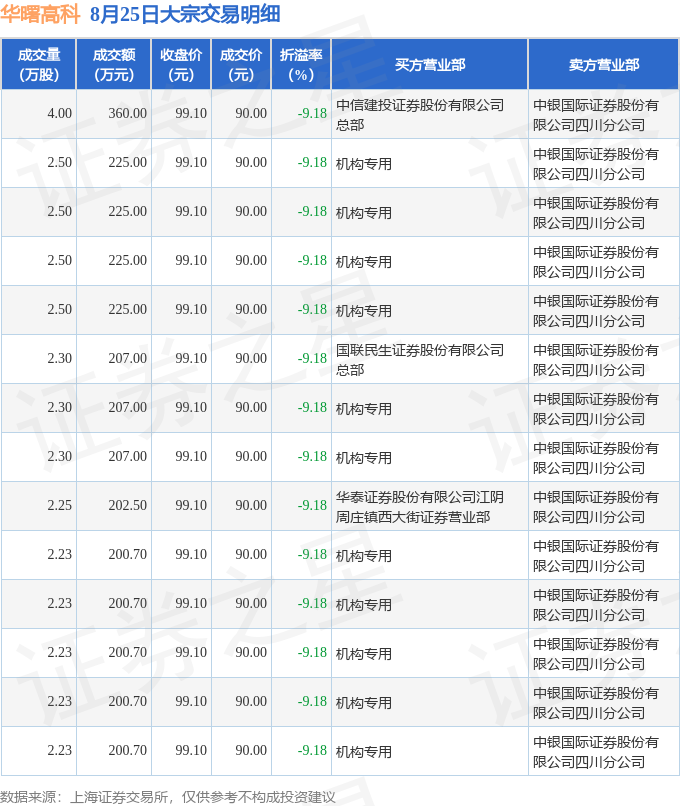Click the 360.00 transaction amount cell
680x806 pixels.
pos(114,114)
